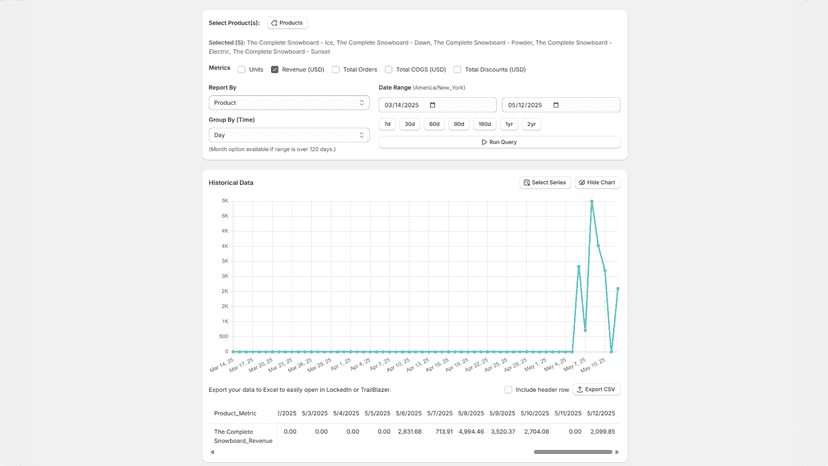The image size is (828, 466).
Task: Uncheck the Revenue (USD) metric
Action: pos(275,69)
